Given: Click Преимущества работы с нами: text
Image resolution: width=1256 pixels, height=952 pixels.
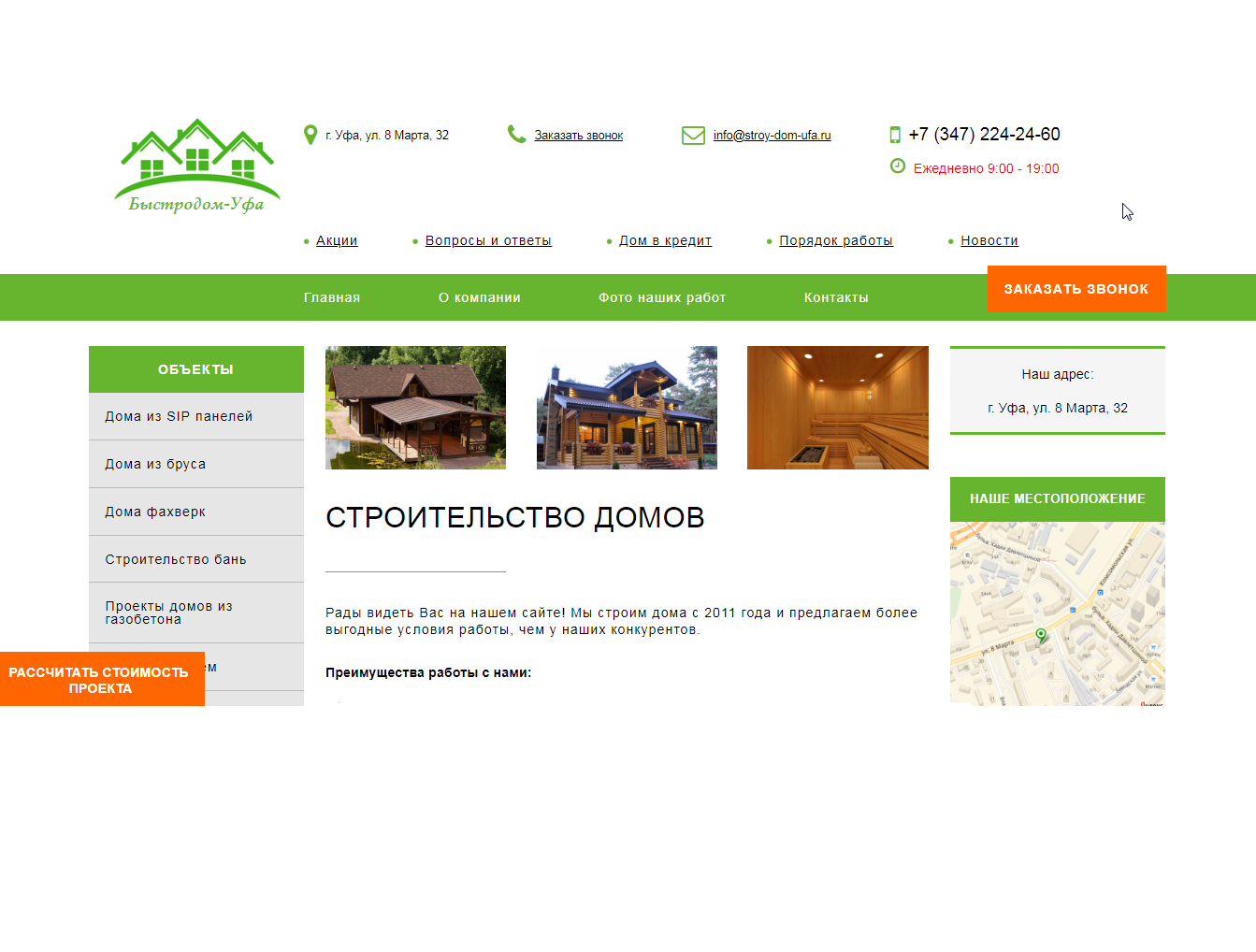Looking at the screenshot, I should (428, 672).
